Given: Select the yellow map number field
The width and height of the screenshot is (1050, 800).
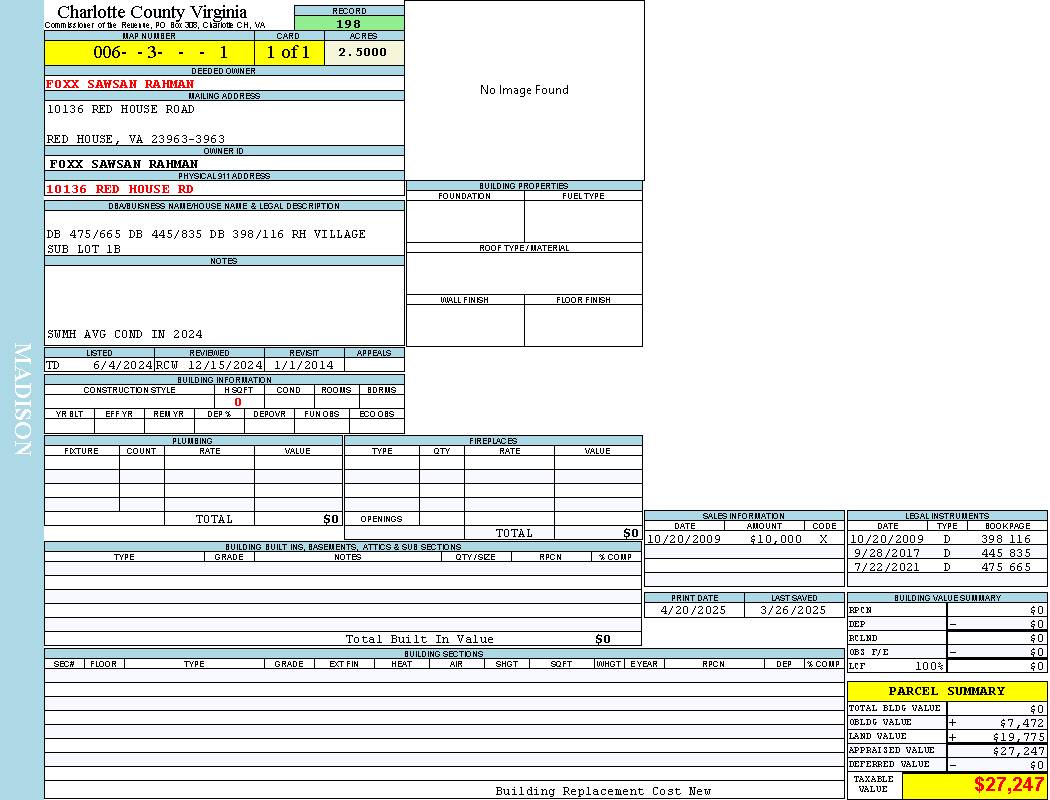Looking at the screenshot, I should (149, 52).
